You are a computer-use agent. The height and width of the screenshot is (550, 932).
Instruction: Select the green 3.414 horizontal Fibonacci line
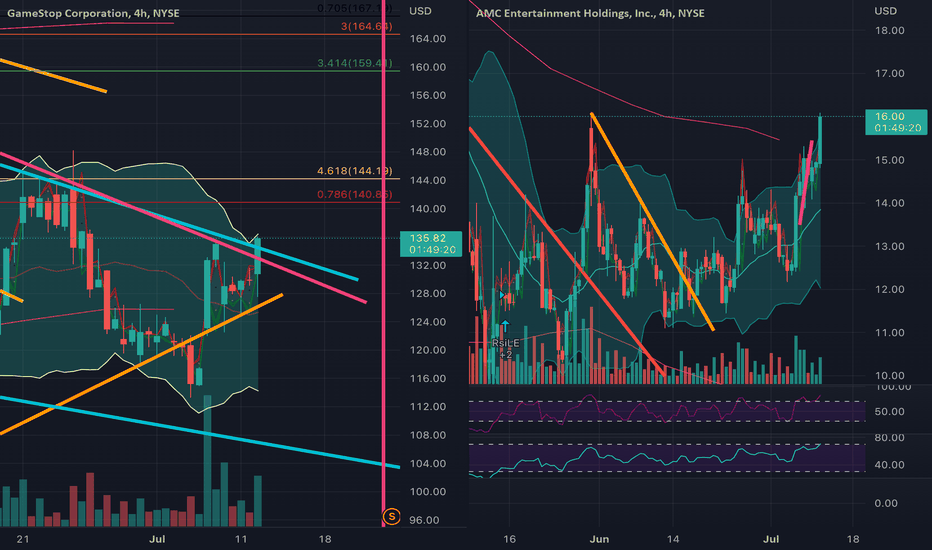click(200, 71)
